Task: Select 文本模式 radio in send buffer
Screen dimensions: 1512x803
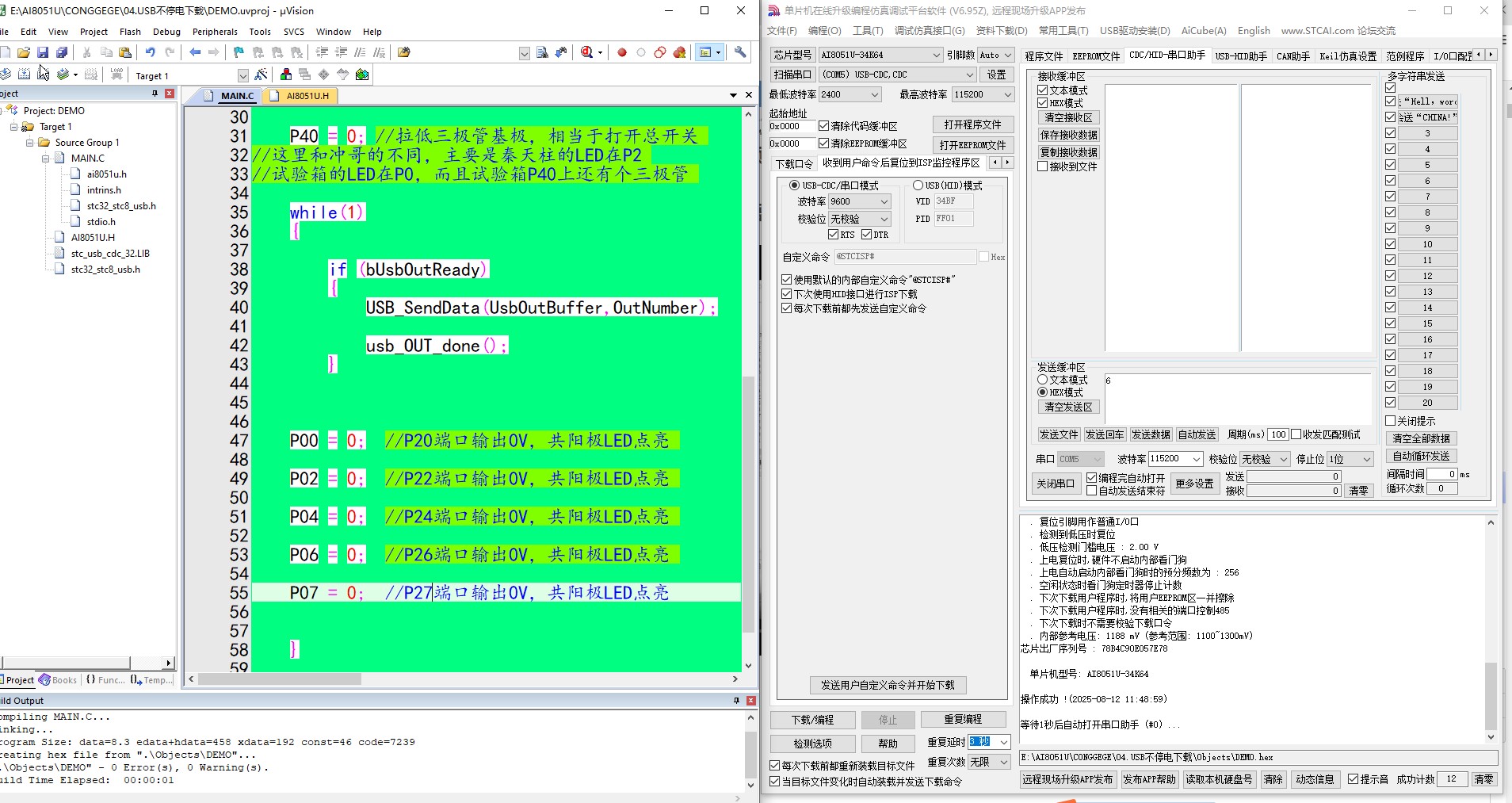Action: pyautogui.click(x=1043, y=380)
